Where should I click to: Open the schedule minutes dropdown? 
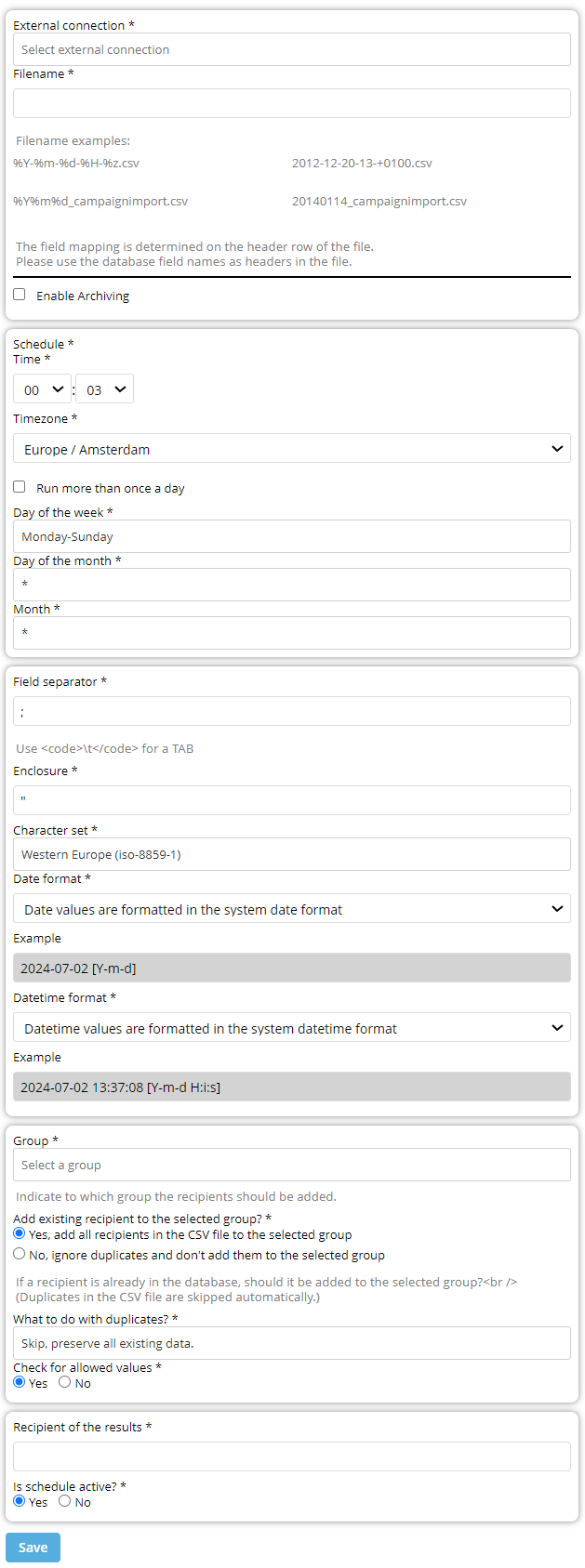click(104, 389)
